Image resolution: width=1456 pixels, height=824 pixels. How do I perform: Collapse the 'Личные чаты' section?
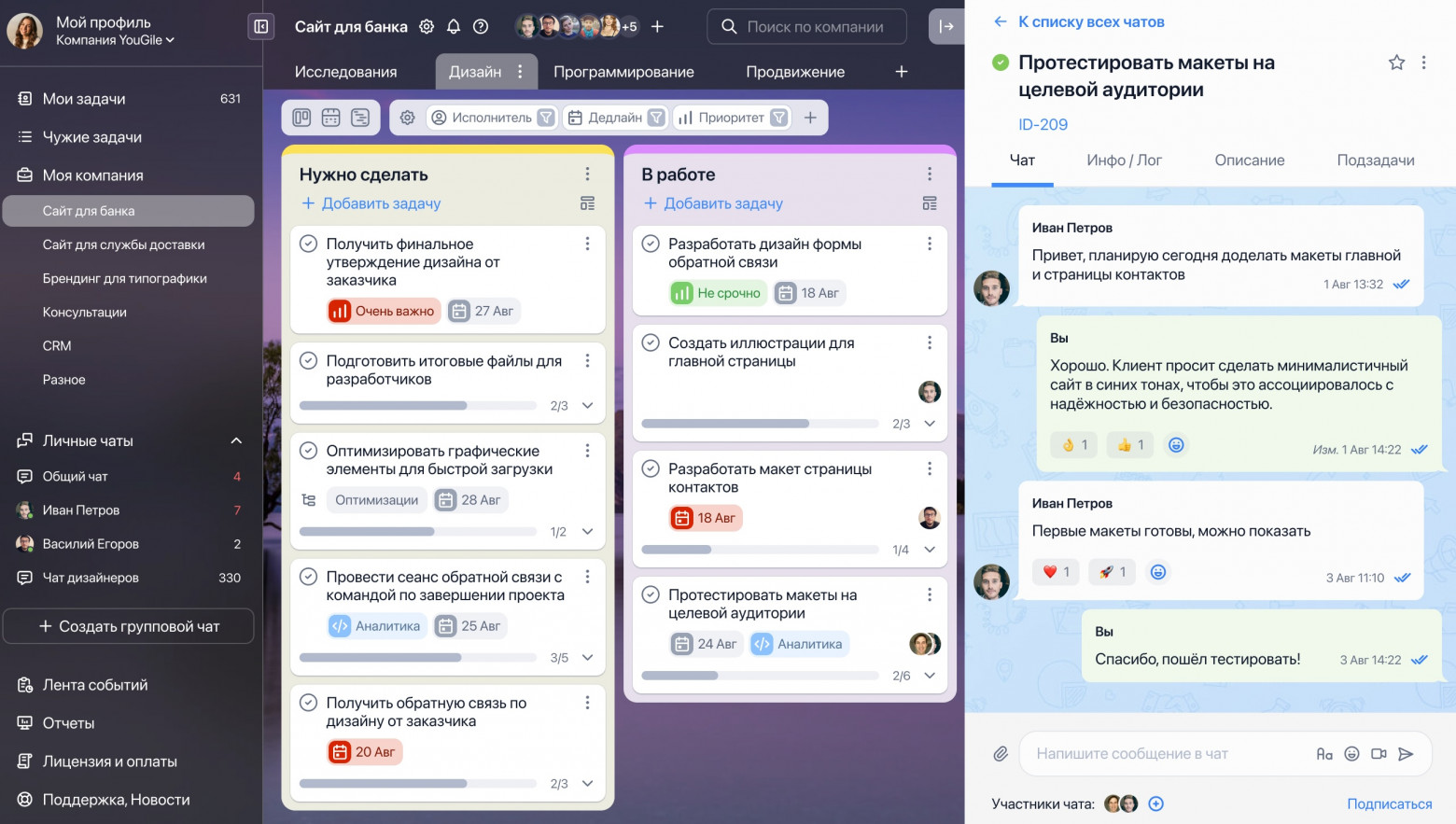point(235,440)
